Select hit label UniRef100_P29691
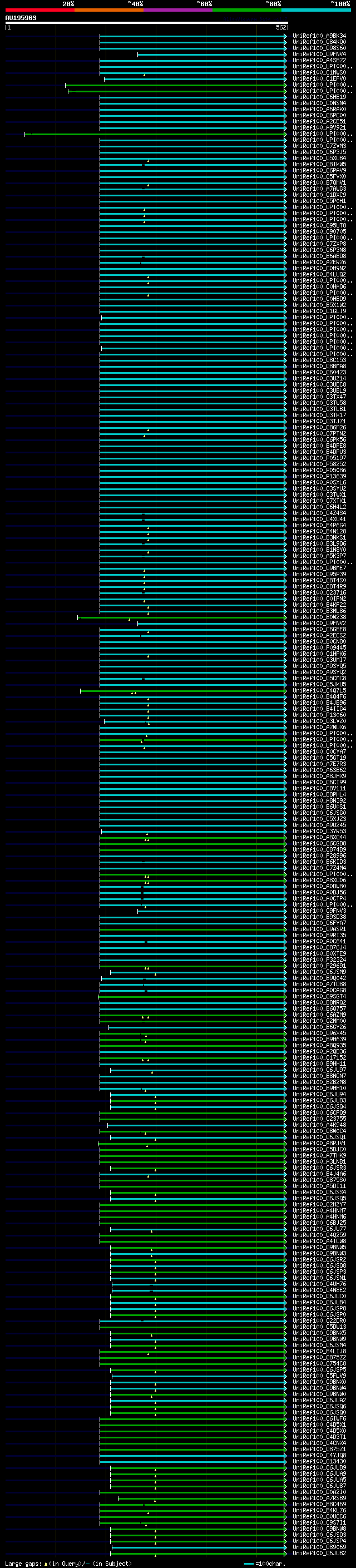 click(319, 966)
